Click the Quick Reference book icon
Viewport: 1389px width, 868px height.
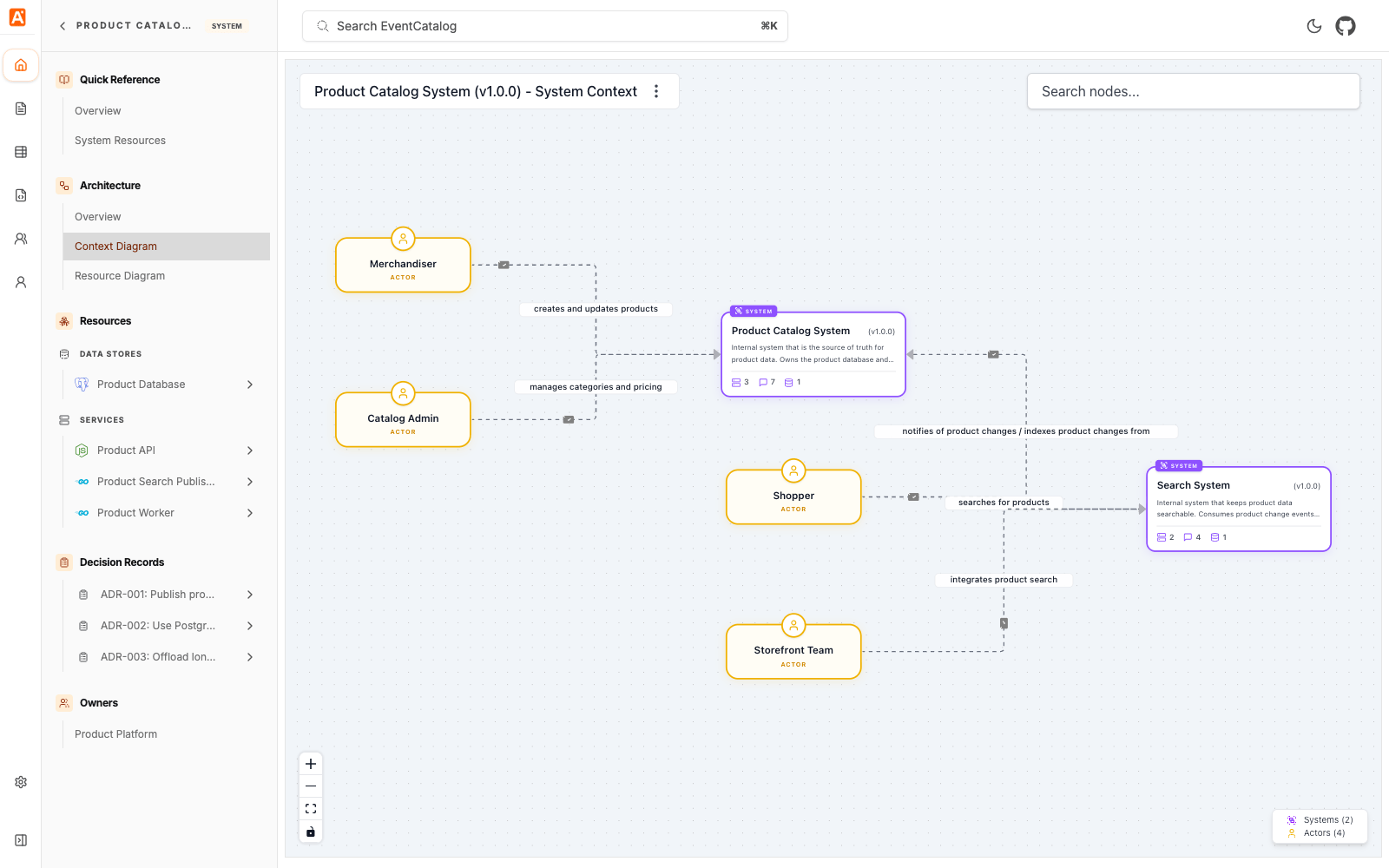click(64, 80)
